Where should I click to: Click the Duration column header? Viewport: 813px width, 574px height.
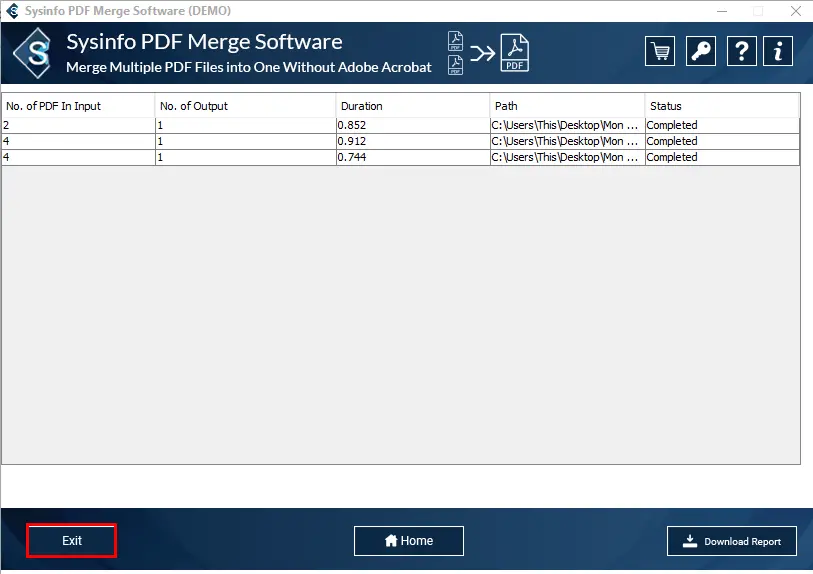coord(412,106)
